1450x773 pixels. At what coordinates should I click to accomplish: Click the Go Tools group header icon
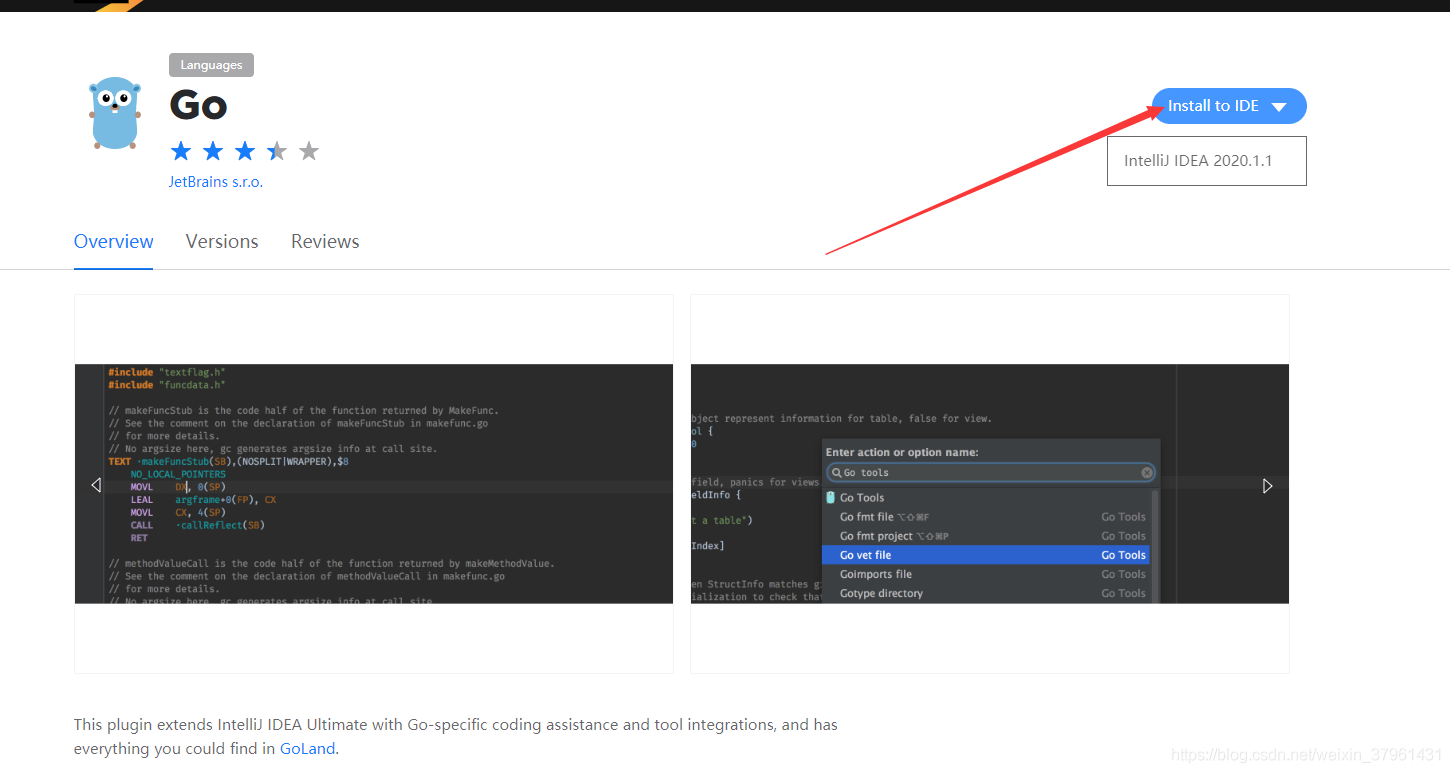tap(831, 498)
